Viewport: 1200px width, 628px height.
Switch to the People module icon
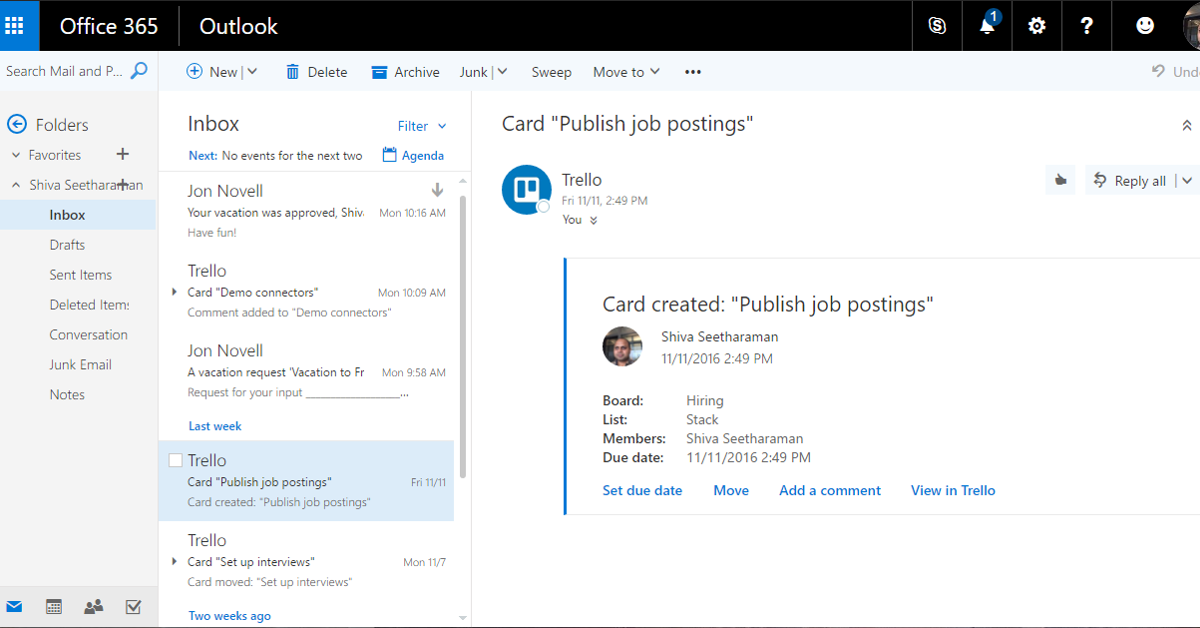[94, 607]
